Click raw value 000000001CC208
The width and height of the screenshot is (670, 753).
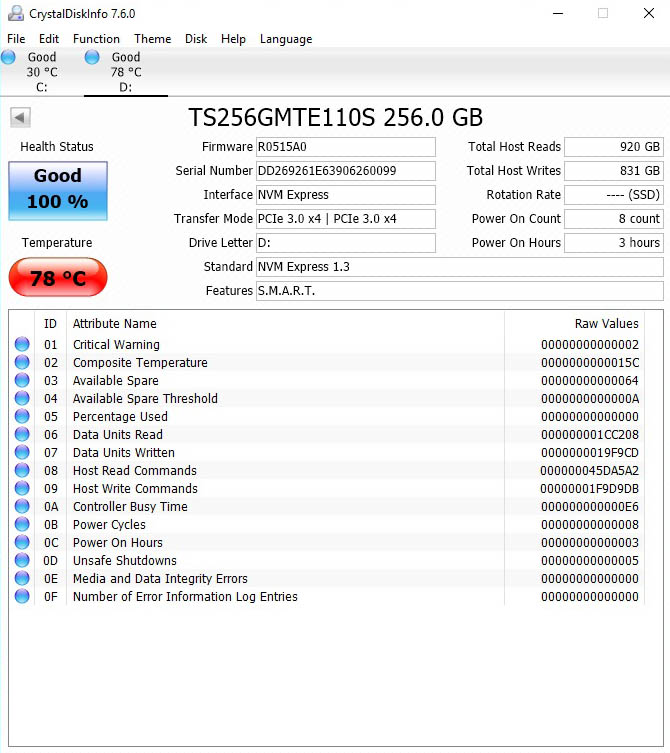click(590, 435)
